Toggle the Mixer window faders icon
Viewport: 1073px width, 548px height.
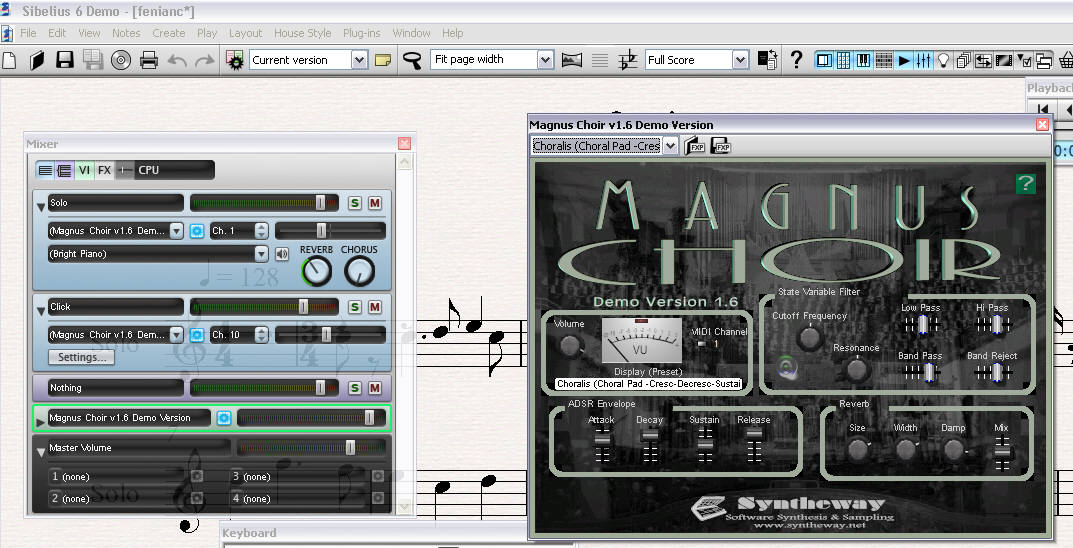[924, 60]
